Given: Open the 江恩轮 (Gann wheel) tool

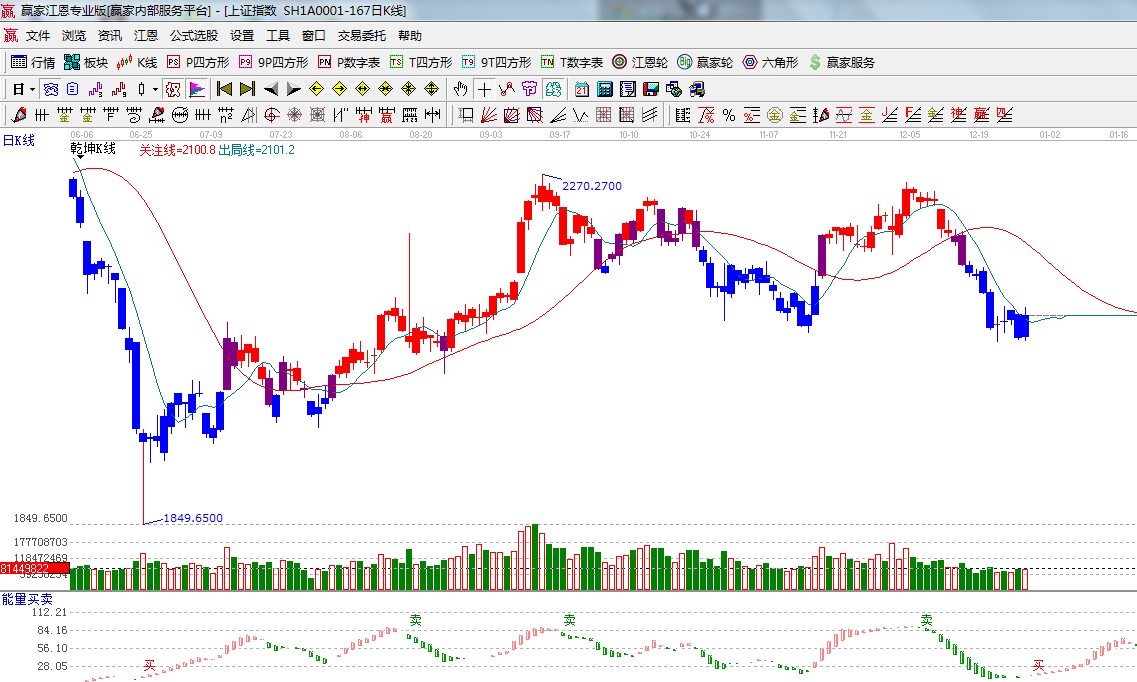Looking at the screenshot, I should (x=640, y=62).
